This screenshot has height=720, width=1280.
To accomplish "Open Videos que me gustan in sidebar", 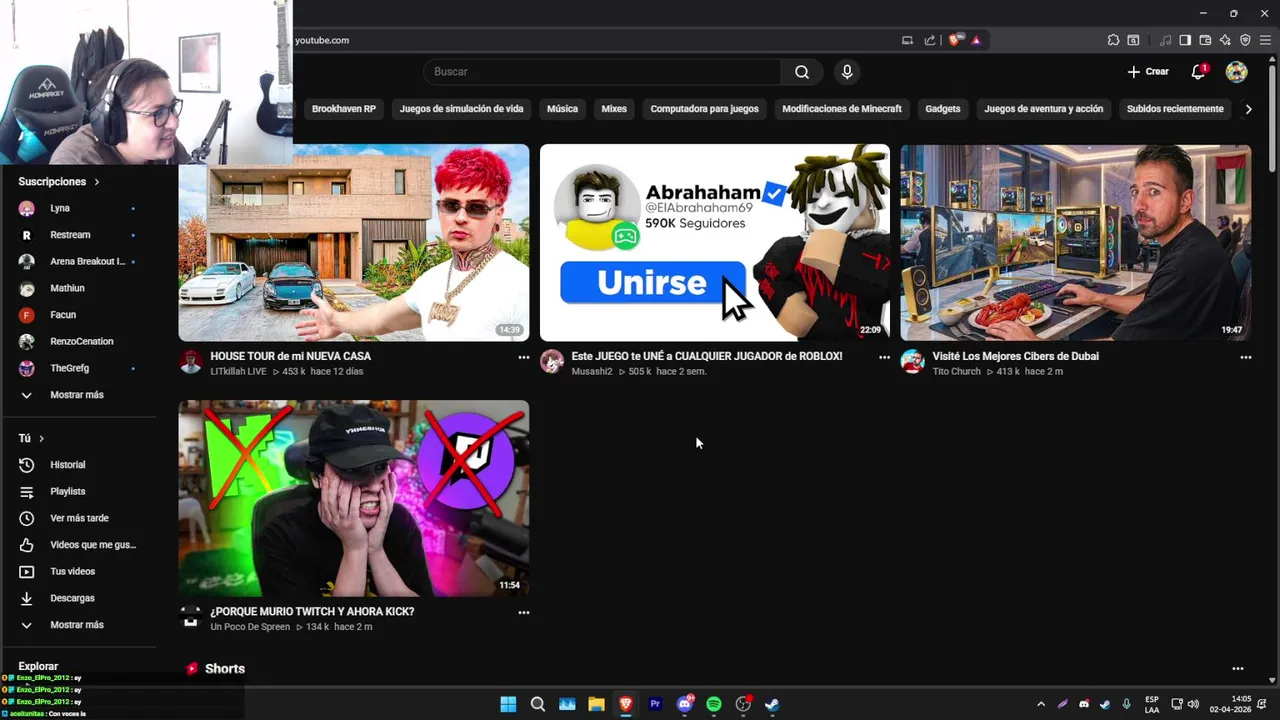I will [x=78, y=545].
